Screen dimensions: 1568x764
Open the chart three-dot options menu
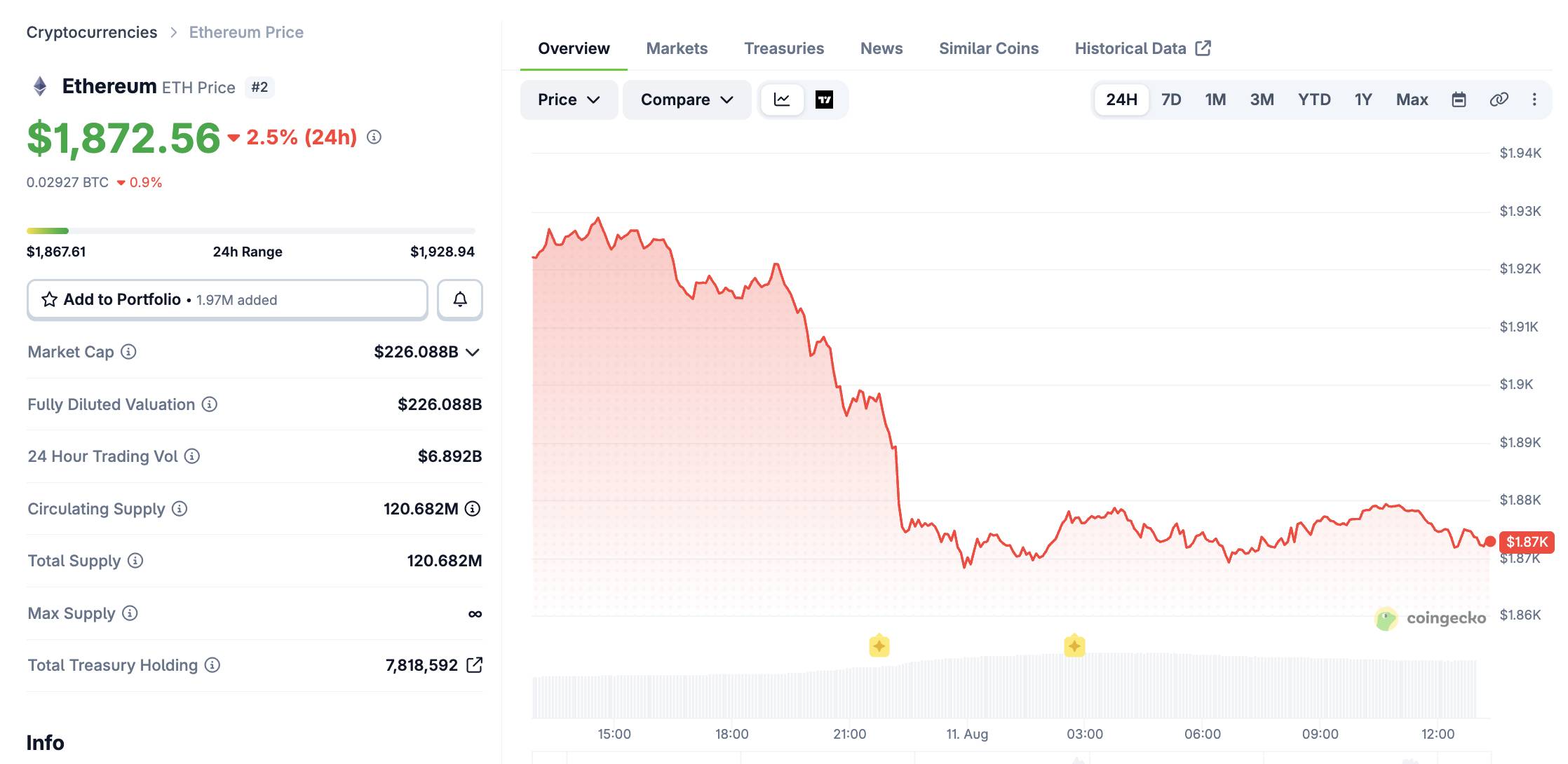tap(1534, 100)
